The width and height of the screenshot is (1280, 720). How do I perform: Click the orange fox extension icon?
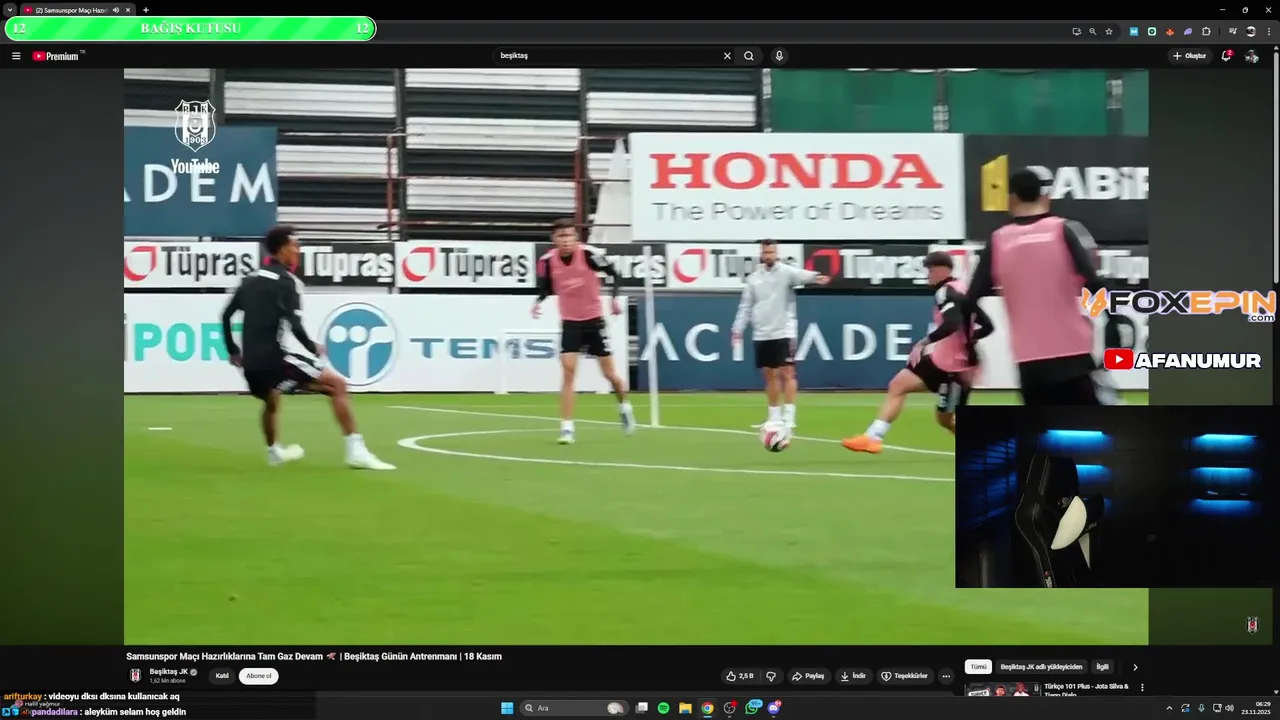click(1170, 32)
